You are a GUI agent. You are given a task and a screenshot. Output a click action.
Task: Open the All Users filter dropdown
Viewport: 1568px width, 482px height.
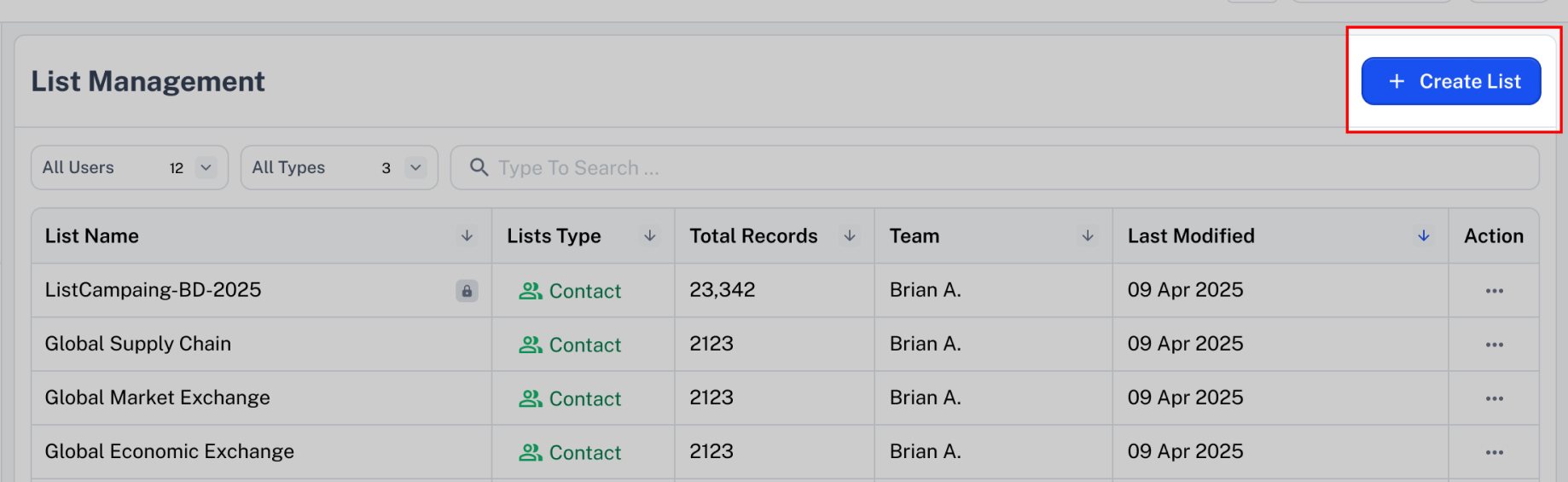(x=130, y=167)
